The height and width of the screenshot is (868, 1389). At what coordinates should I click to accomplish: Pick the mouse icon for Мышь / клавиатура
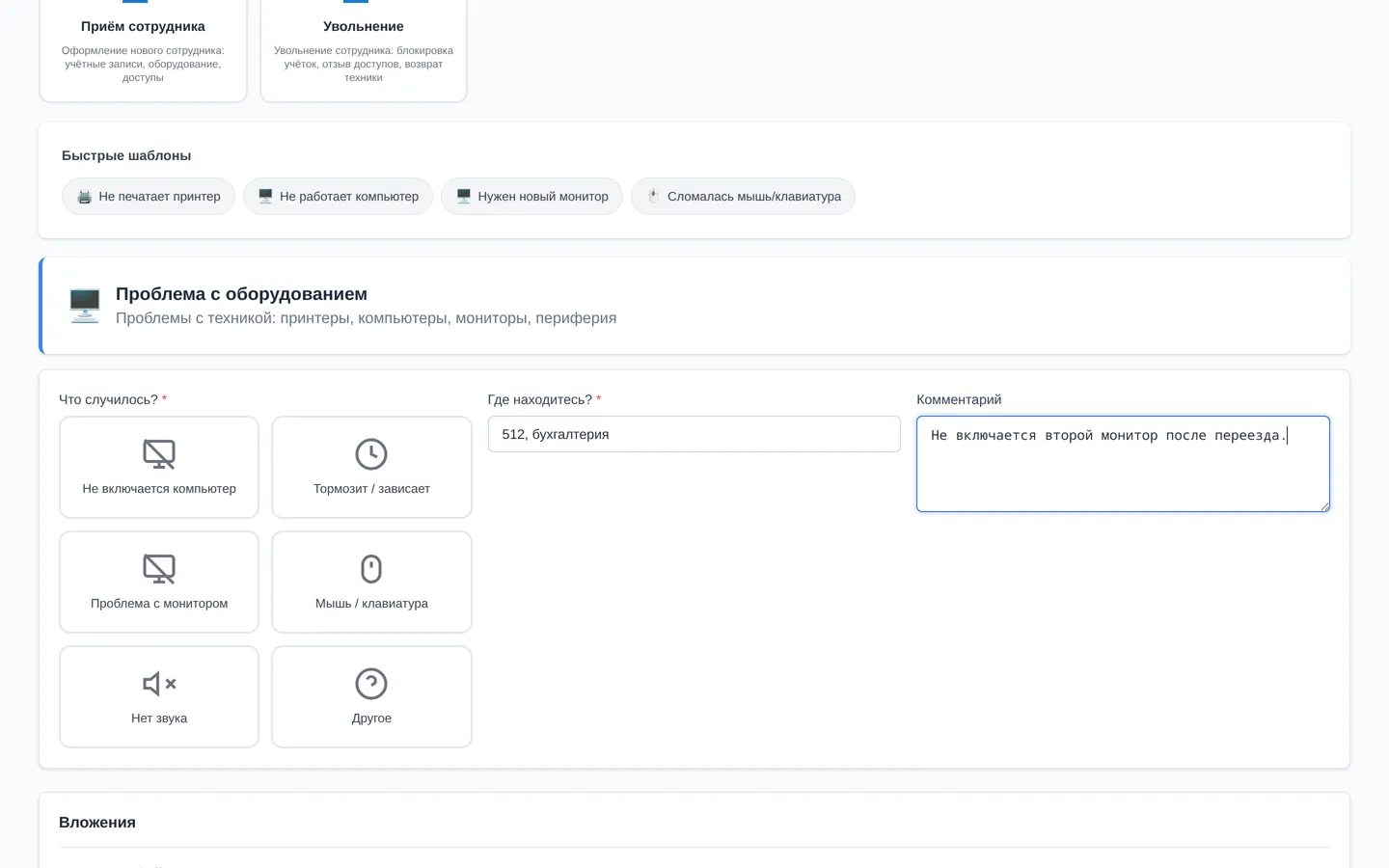tap(371, 569)
